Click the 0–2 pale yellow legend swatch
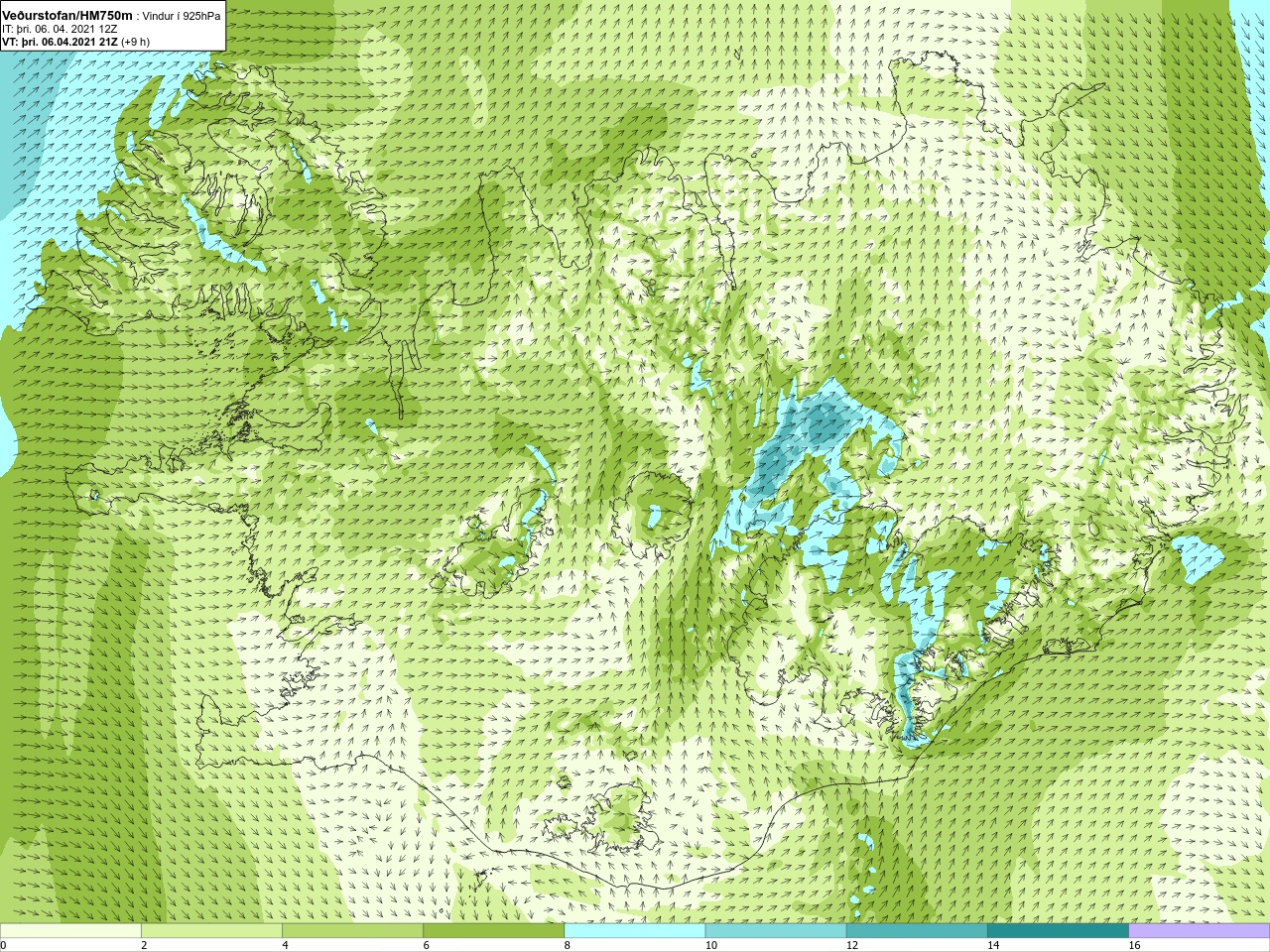1270x952 pixels. tap(70, 931)
